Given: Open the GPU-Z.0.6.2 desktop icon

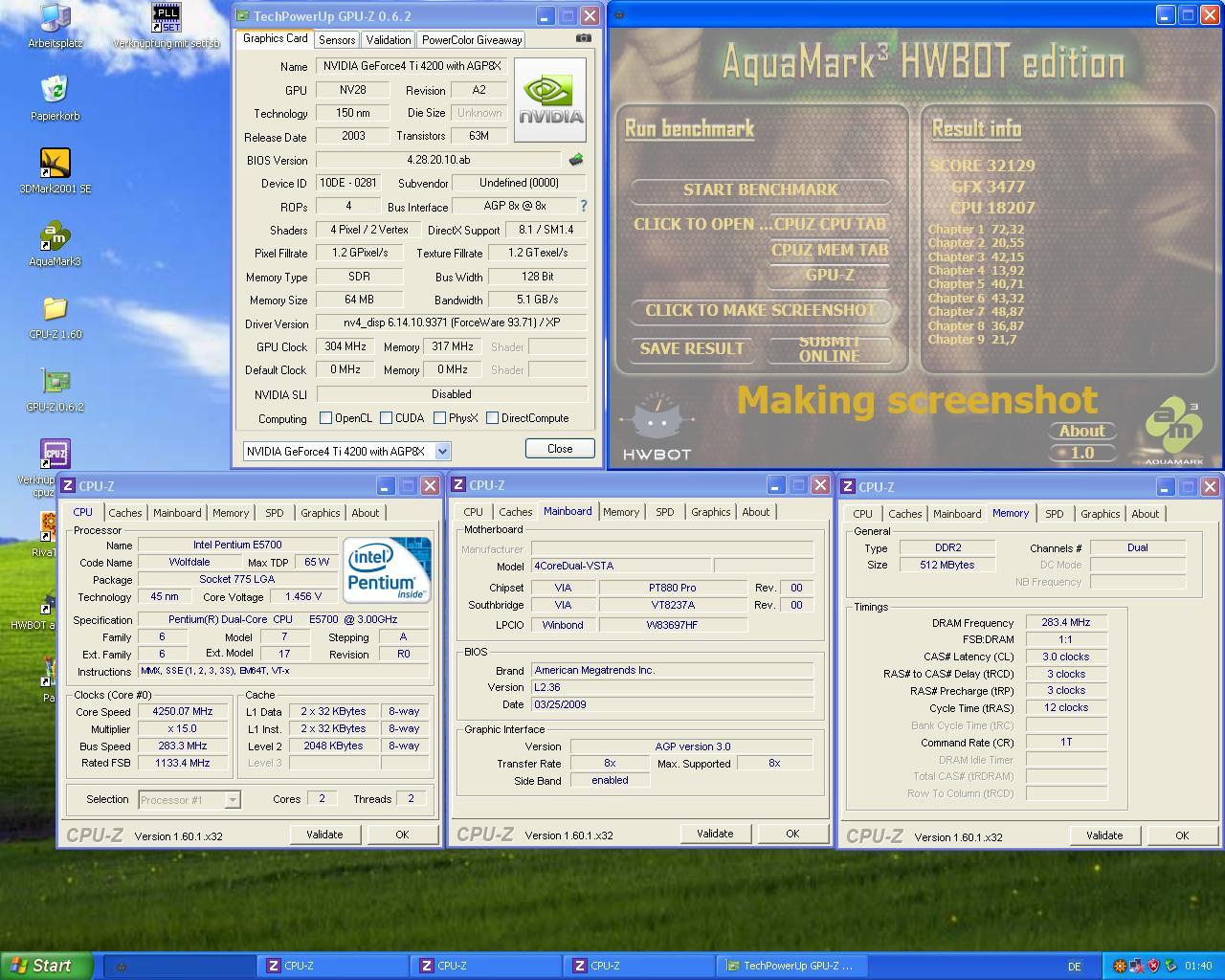Looking at the screenshot, I should 55,382.
